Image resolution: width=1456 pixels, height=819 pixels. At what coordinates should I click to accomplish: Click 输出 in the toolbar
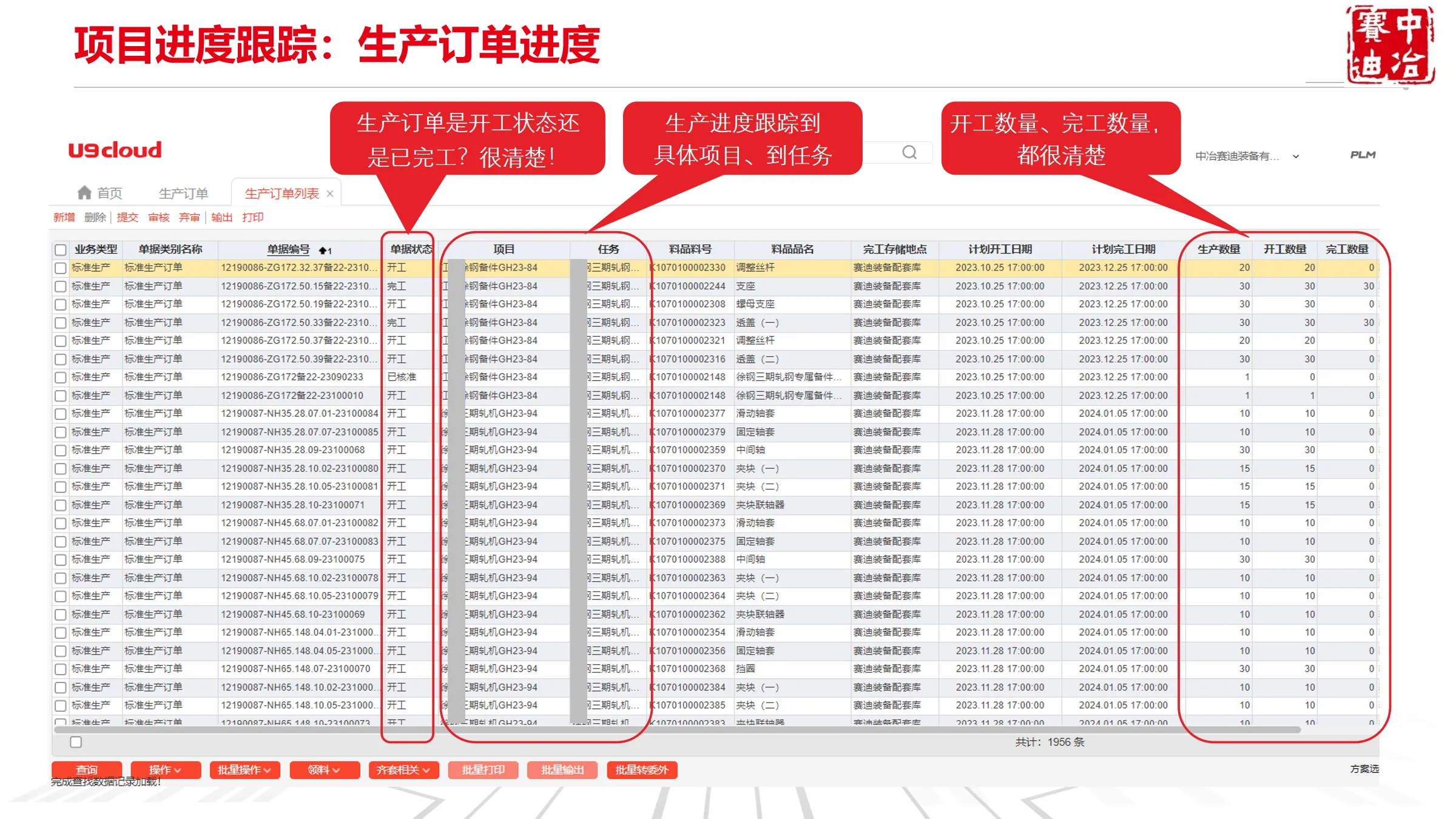[221, 217]
